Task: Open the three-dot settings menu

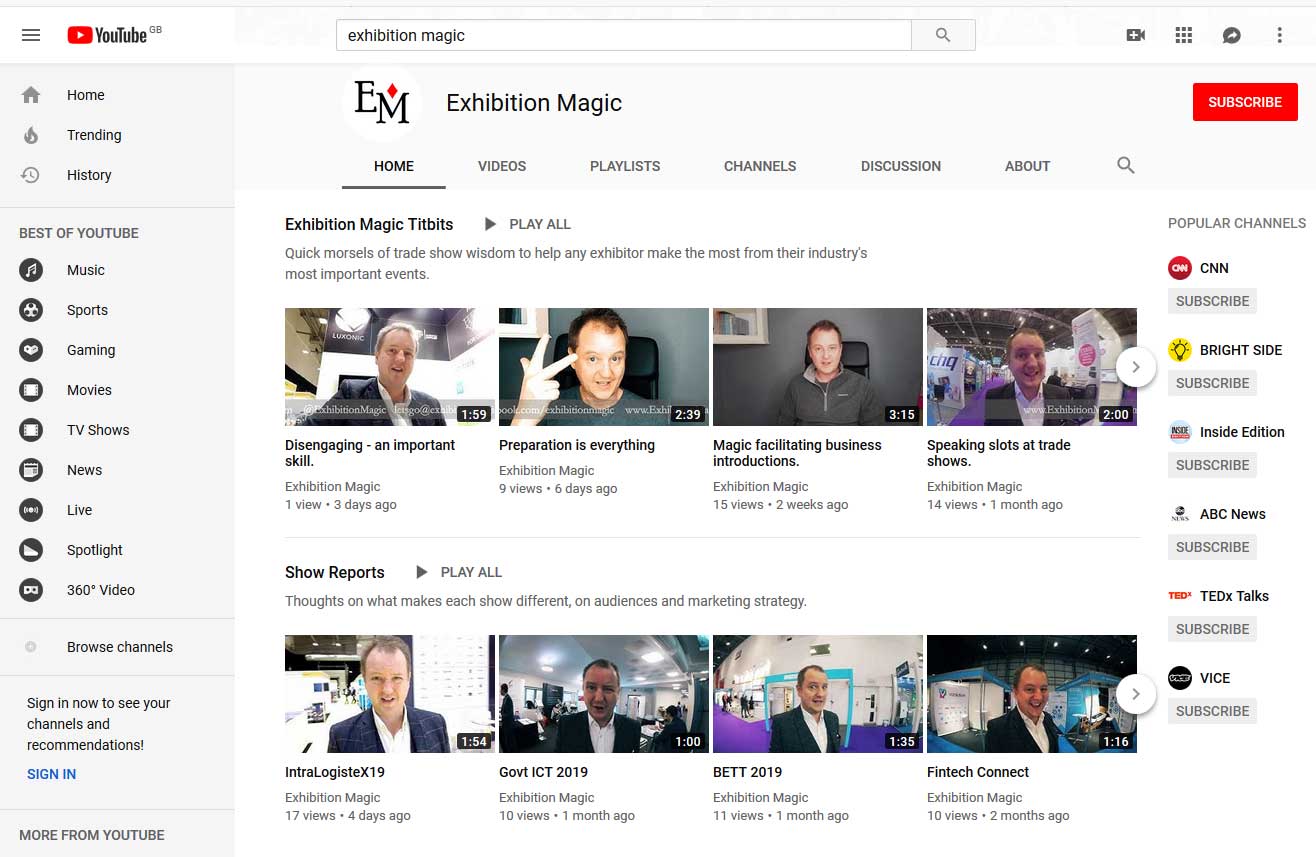Action: click(x=1279, y=35)
